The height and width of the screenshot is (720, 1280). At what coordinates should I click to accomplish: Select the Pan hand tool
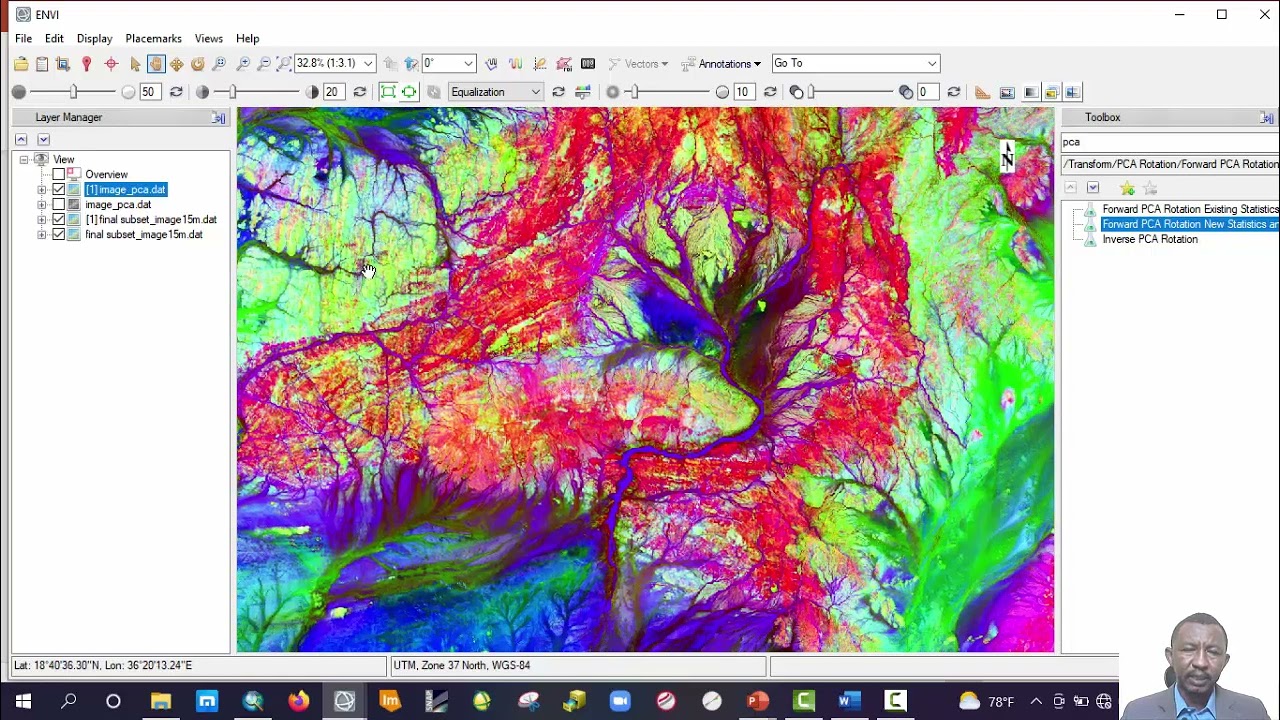[155, 64]
